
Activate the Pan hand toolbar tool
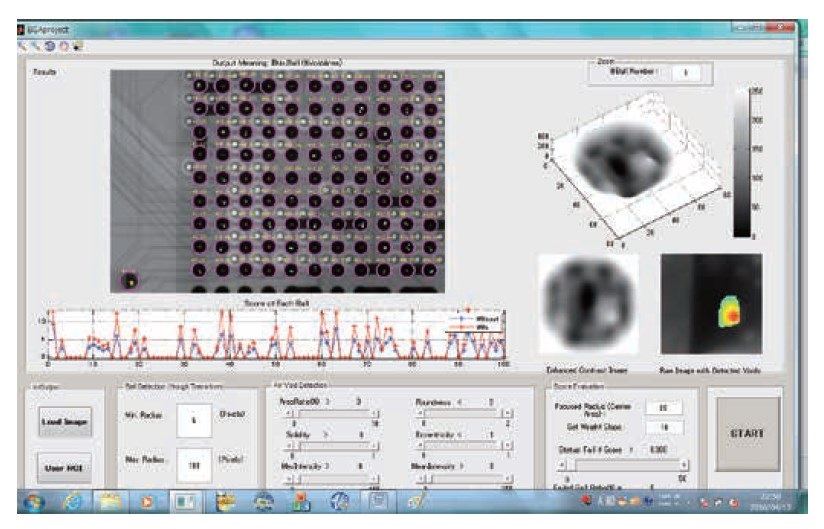tap(64, 46)
